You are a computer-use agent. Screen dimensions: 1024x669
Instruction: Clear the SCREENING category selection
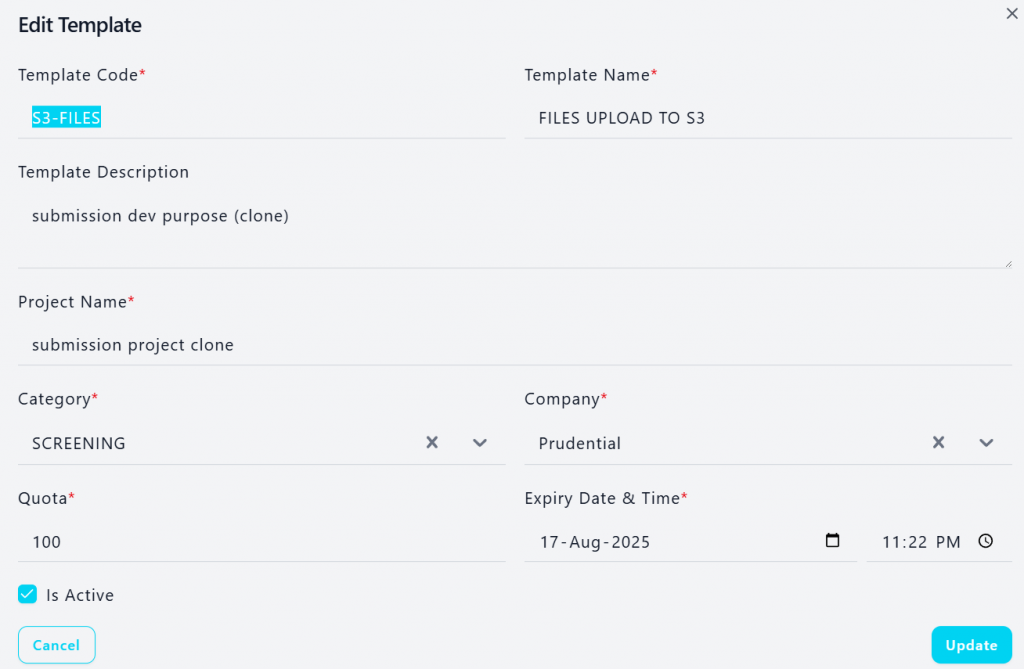pyautogui.click(x=432, y=443)
